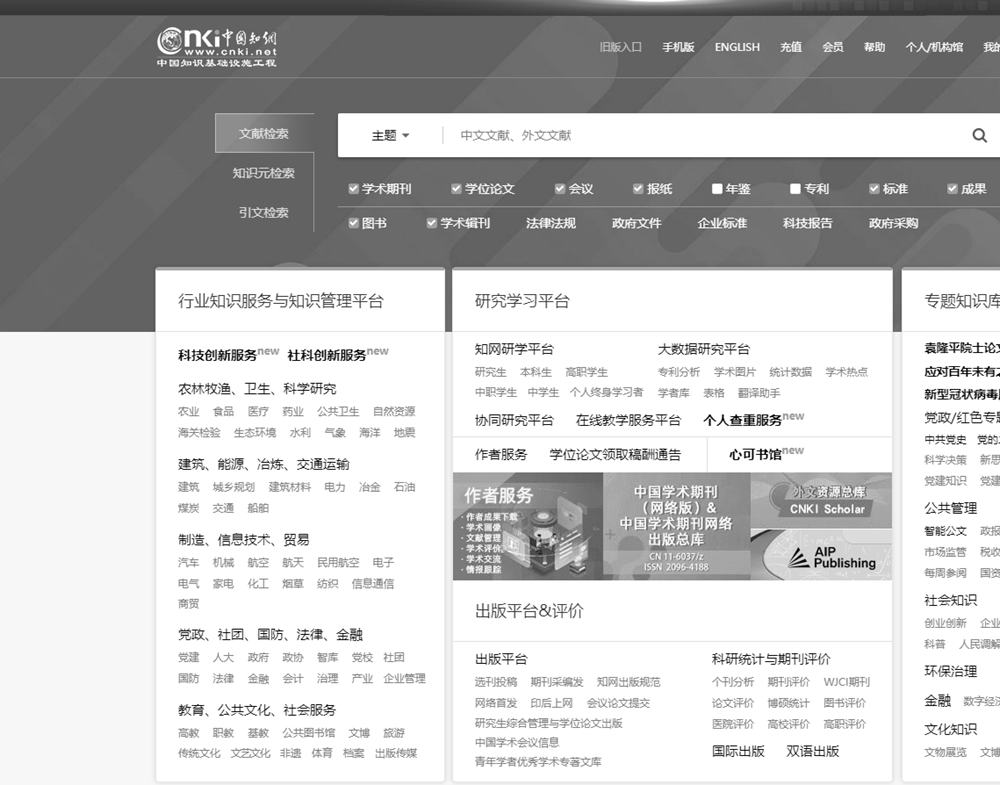Toggle the 学术辑刊 checkbox
The image size is (1000, 785).
tap(432, 223)
